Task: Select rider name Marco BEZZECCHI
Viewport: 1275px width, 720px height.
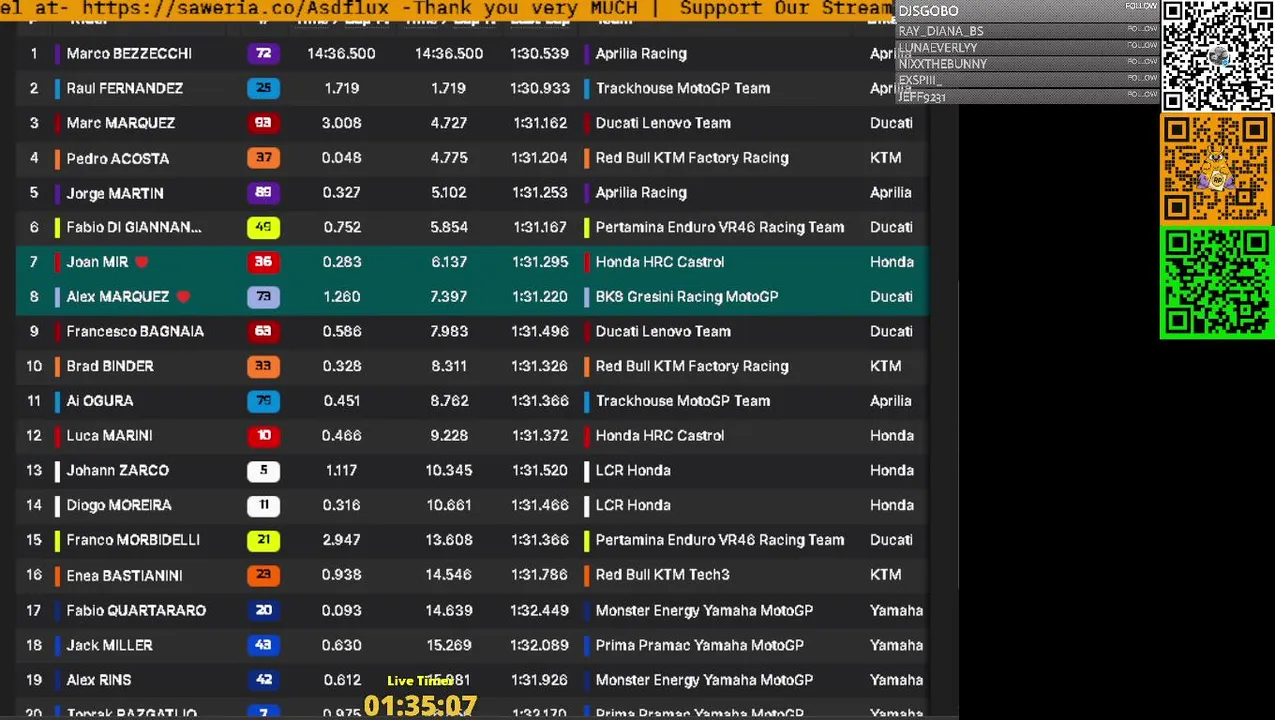Action: [129, 53]
